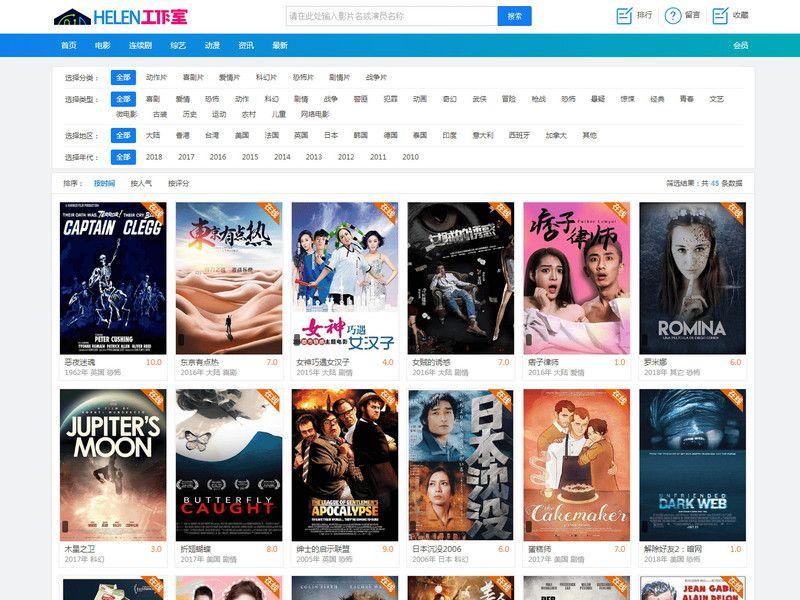This screenshot has width=800, height=600.
Task: Open the 电影 navigation item
Action: pyautogui.click(x=103, y=45)
